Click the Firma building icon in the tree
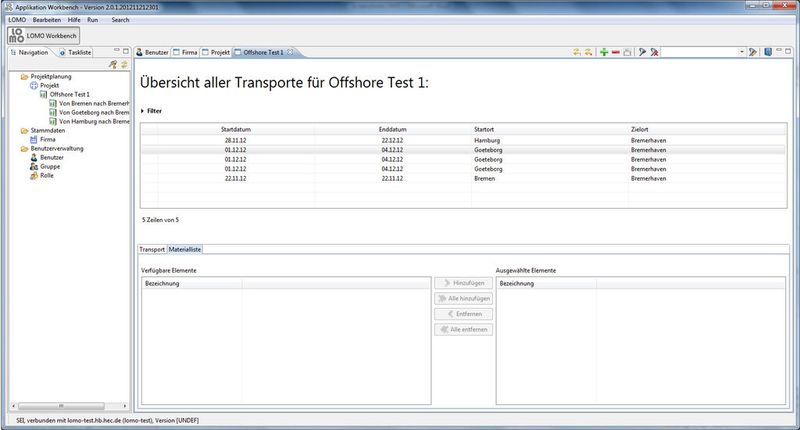 [34, 139]
